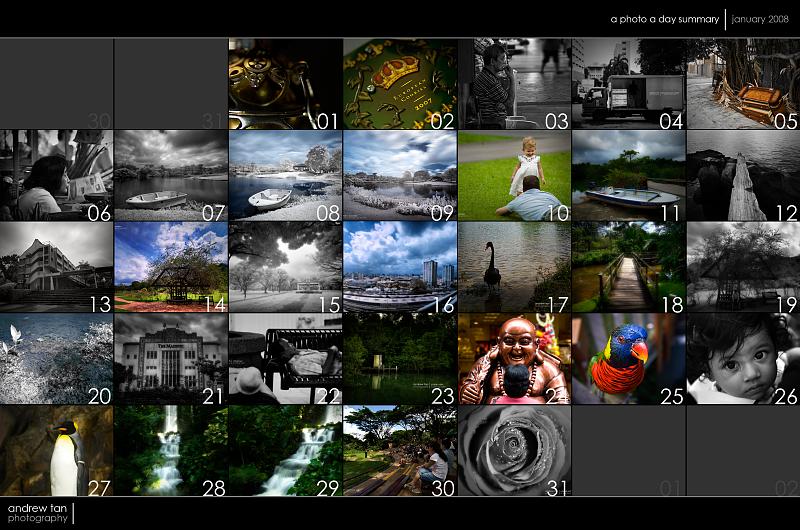Select the laughing Buddha statue photo
800x530 pixels.
pos(514,359)
